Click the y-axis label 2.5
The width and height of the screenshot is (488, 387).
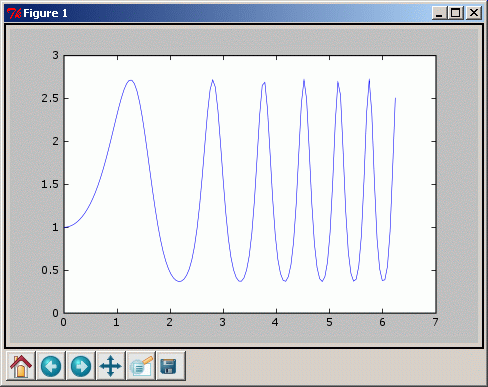click(50, 98)
